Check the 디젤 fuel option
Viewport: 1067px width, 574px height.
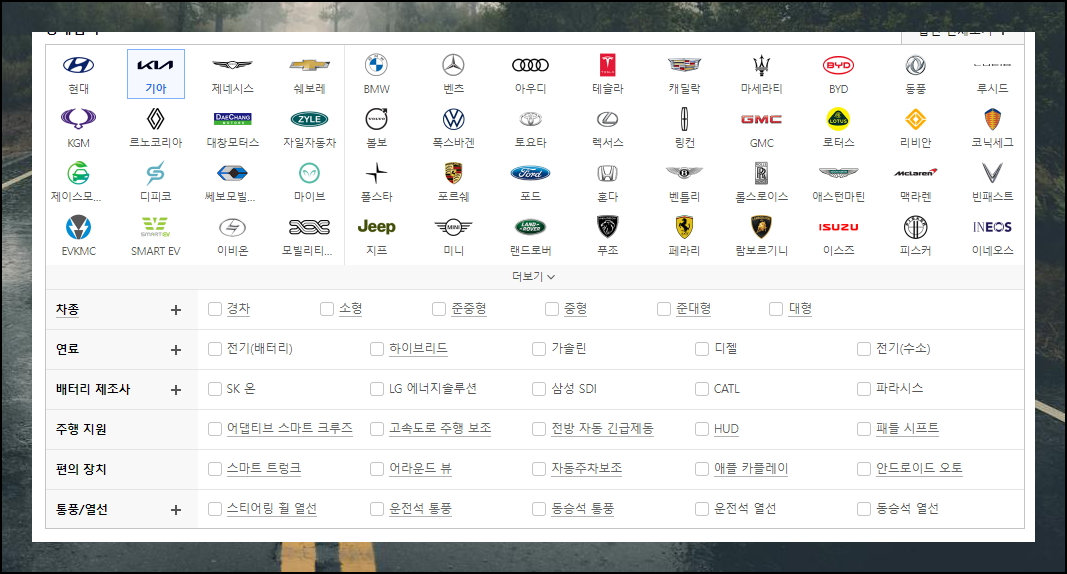[x=702, y=349]
